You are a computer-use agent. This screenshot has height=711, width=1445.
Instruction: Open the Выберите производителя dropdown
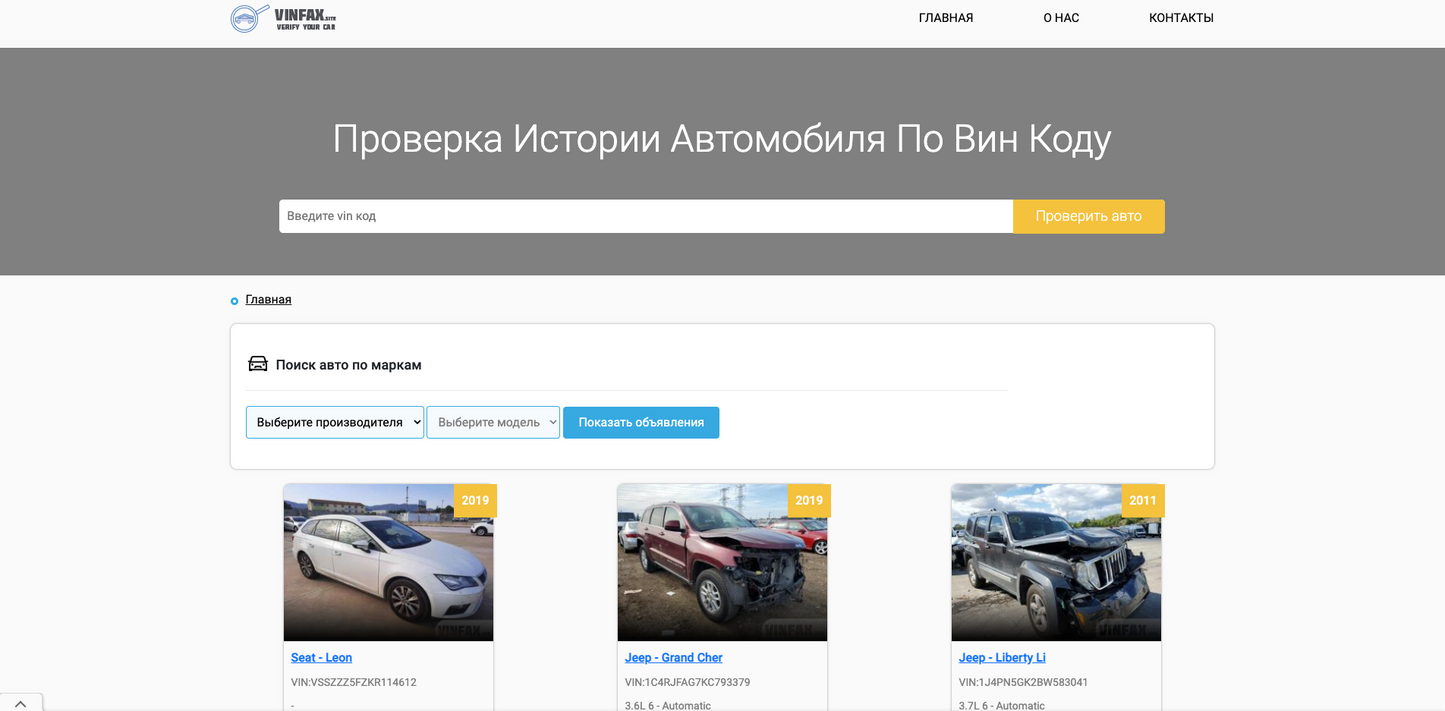(335, 422)
